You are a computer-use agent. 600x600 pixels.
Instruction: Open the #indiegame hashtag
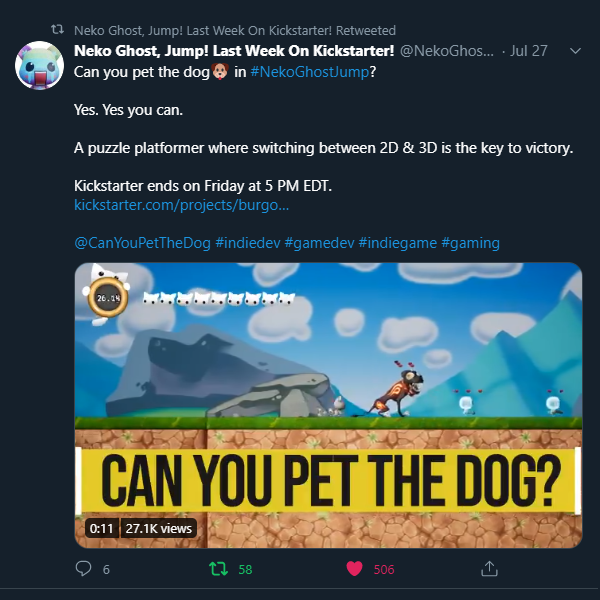pyautogui.click(x=398, y=243)
